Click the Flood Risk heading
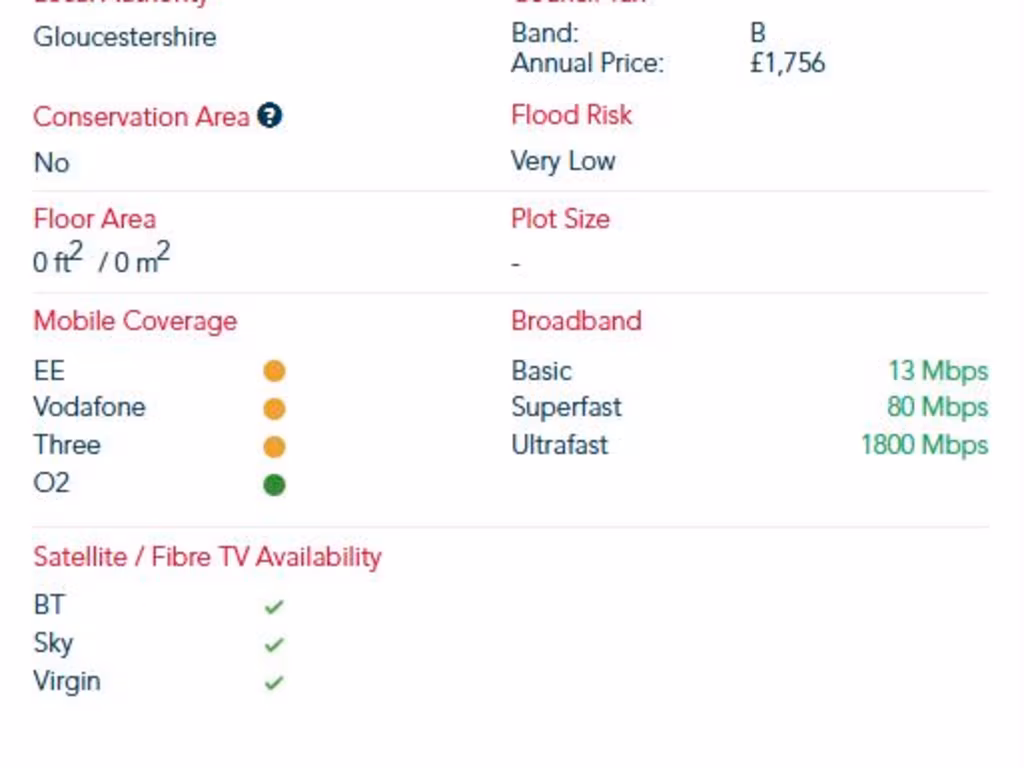This screenshot has height=768, width=1024. (x=571, y=115)
